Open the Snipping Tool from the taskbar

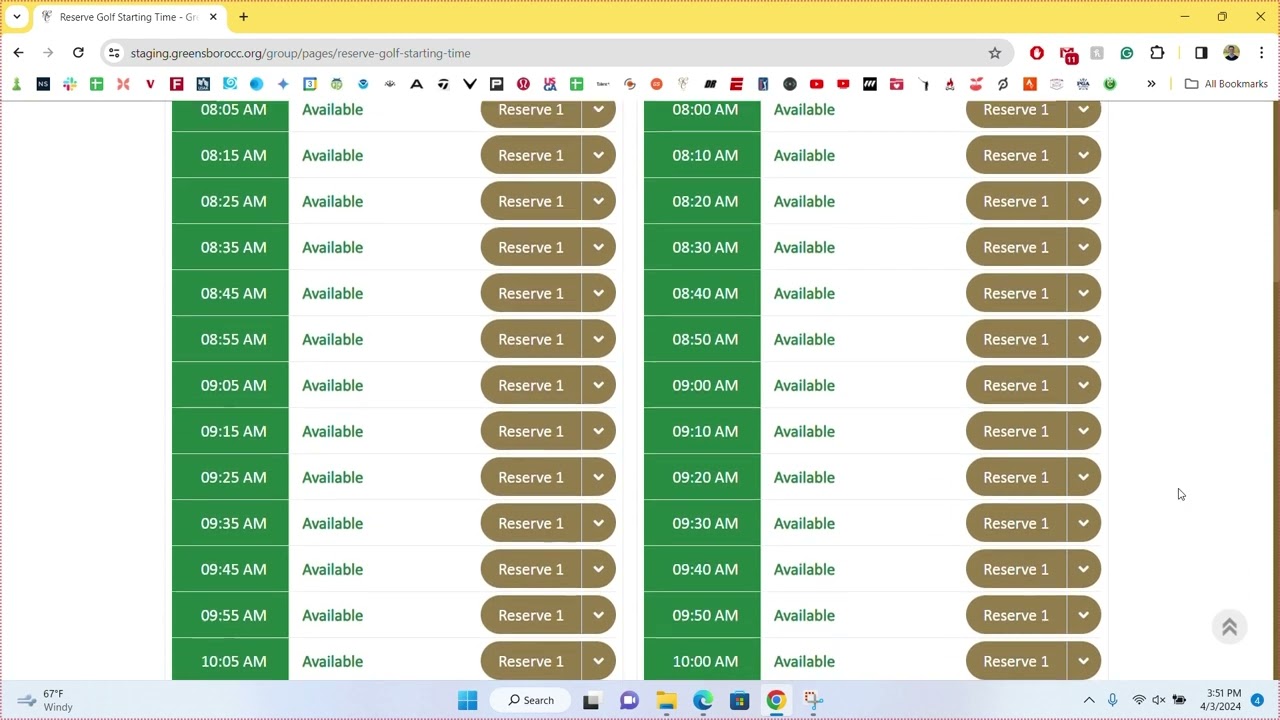(x=813, y=700)
